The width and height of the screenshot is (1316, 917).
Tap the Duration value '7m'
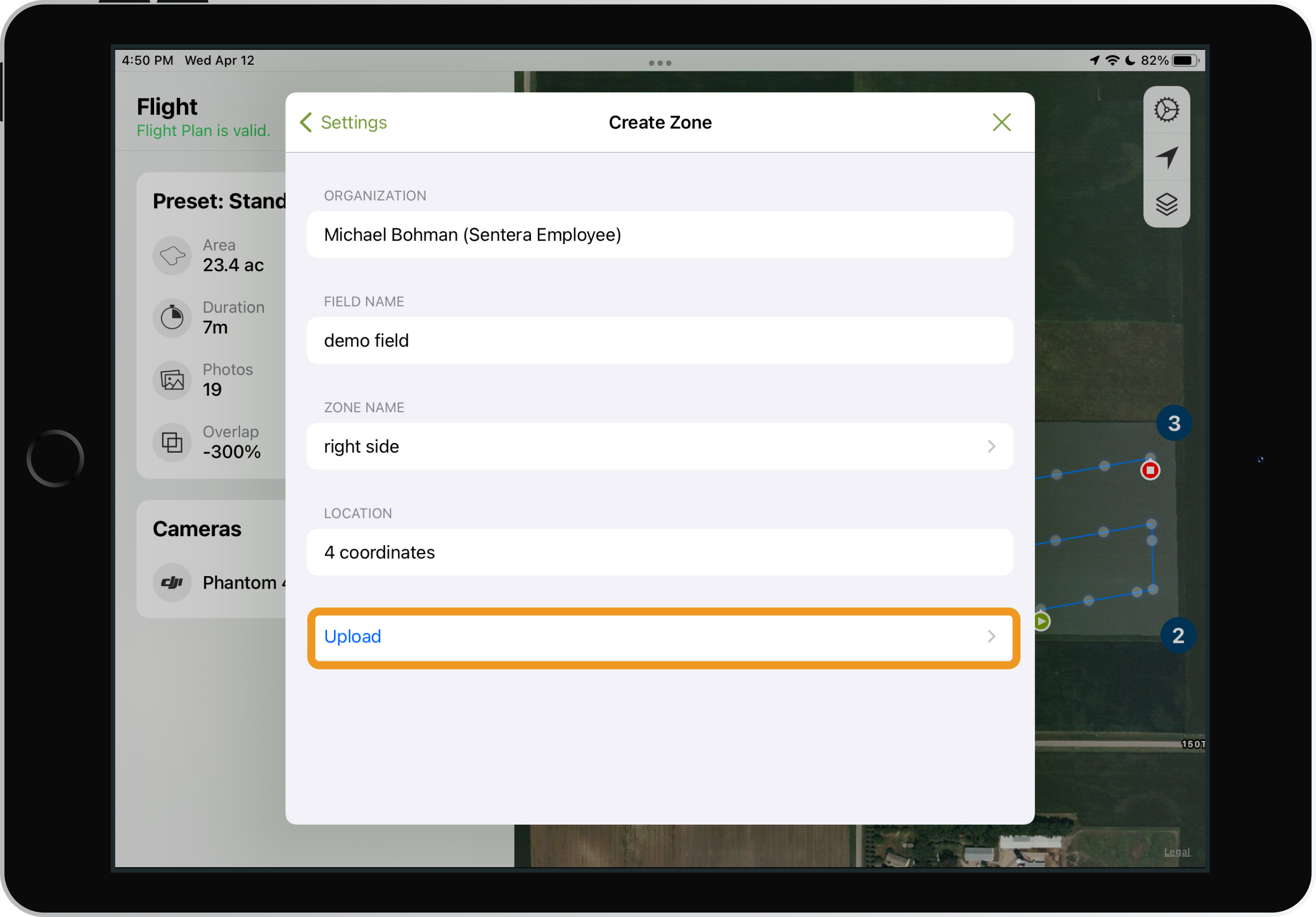coord(215,328)
